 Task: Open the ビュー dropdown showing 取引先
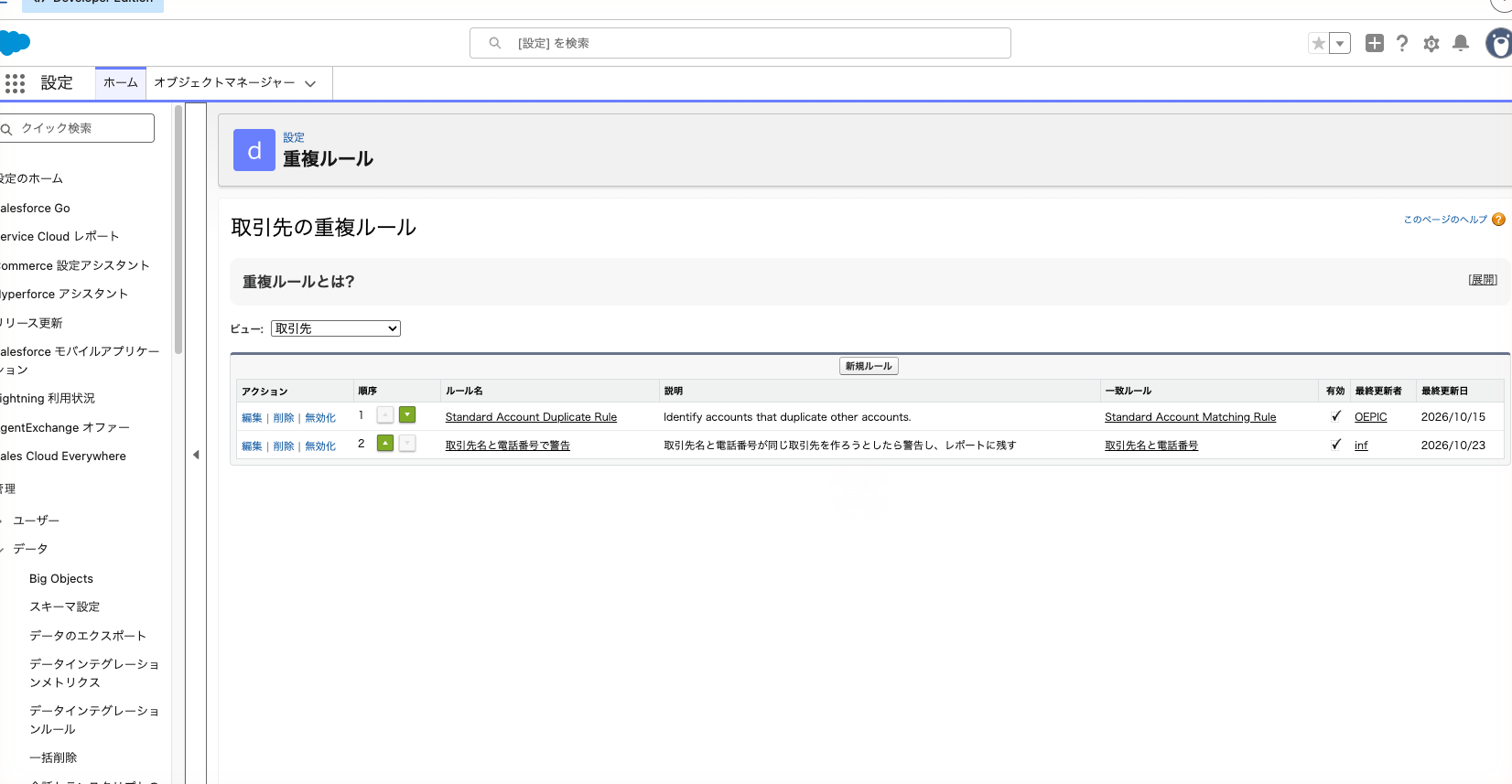336,328
